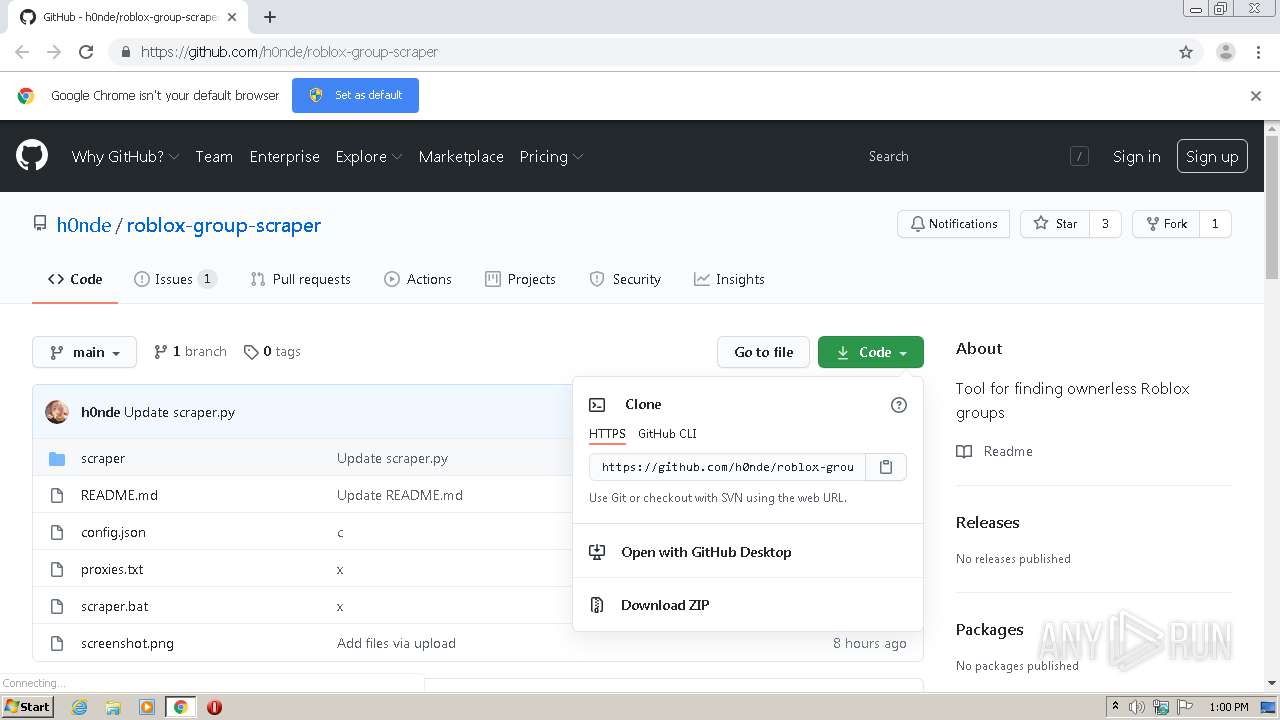Open Chrome's three-dot menu
The width and height of the screenshot is (1280, 720).
pos(1259,52)
